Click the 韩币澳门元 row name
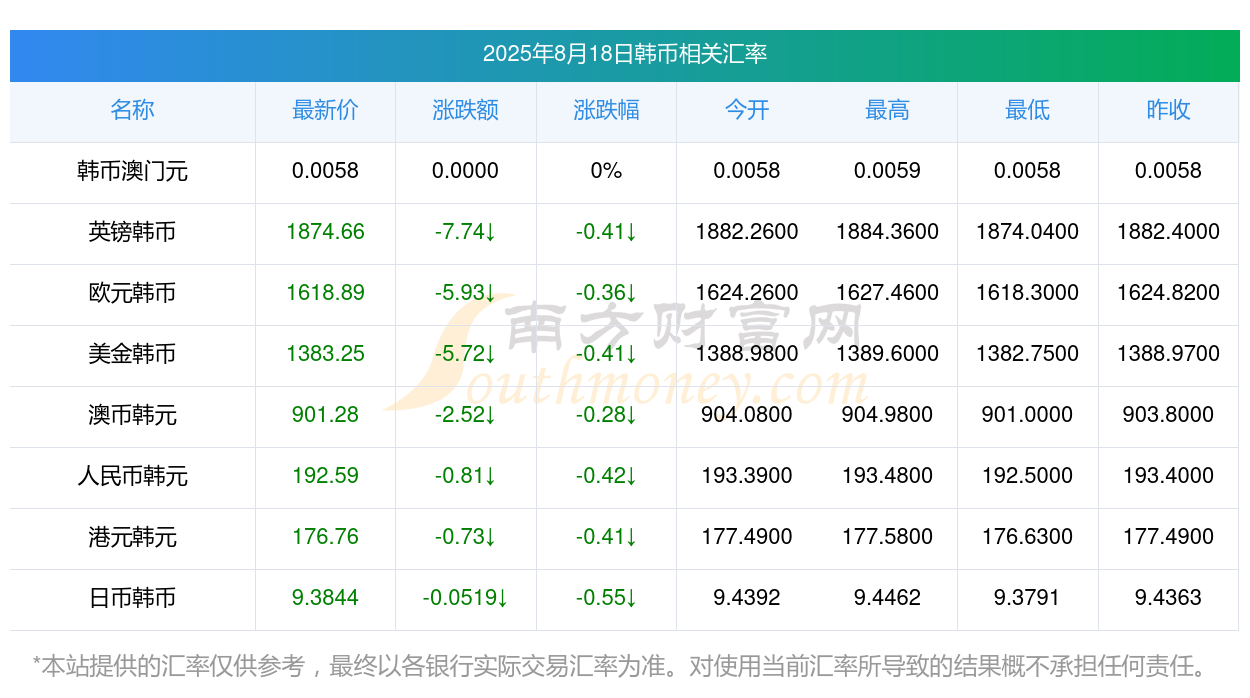This screenshot has height=698, width=1250. point(132,171)
